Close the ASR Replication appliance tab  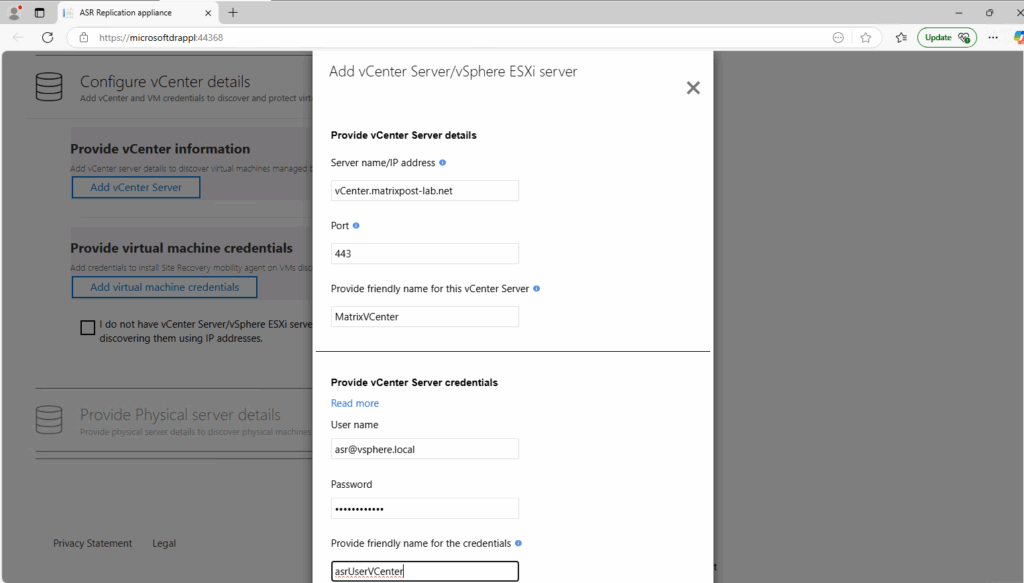pyautogui.click(x=208, y=12)
